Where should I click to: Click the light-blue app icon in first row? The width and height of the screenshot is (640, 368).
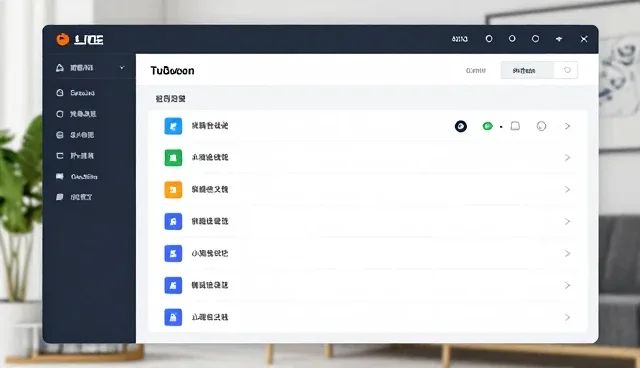[173, 126]
